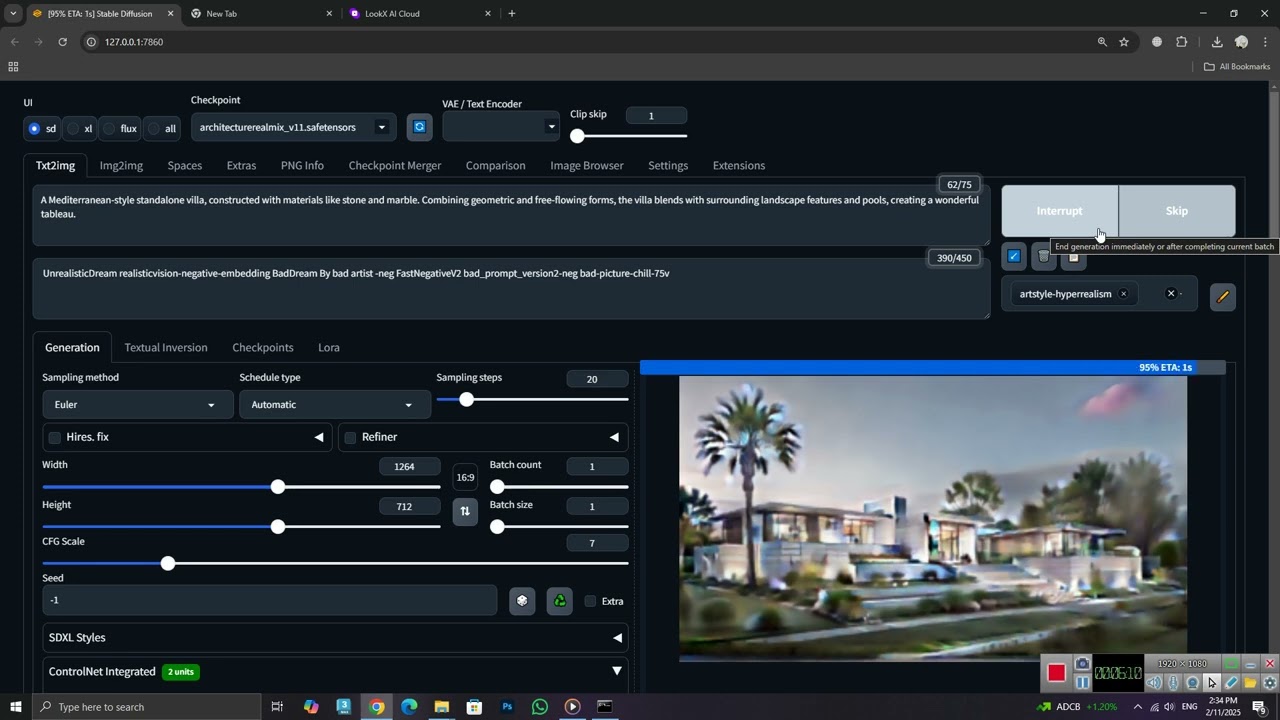Swap width and height with the arrows button
1280x720 pixels.
[x=465, y=511]
